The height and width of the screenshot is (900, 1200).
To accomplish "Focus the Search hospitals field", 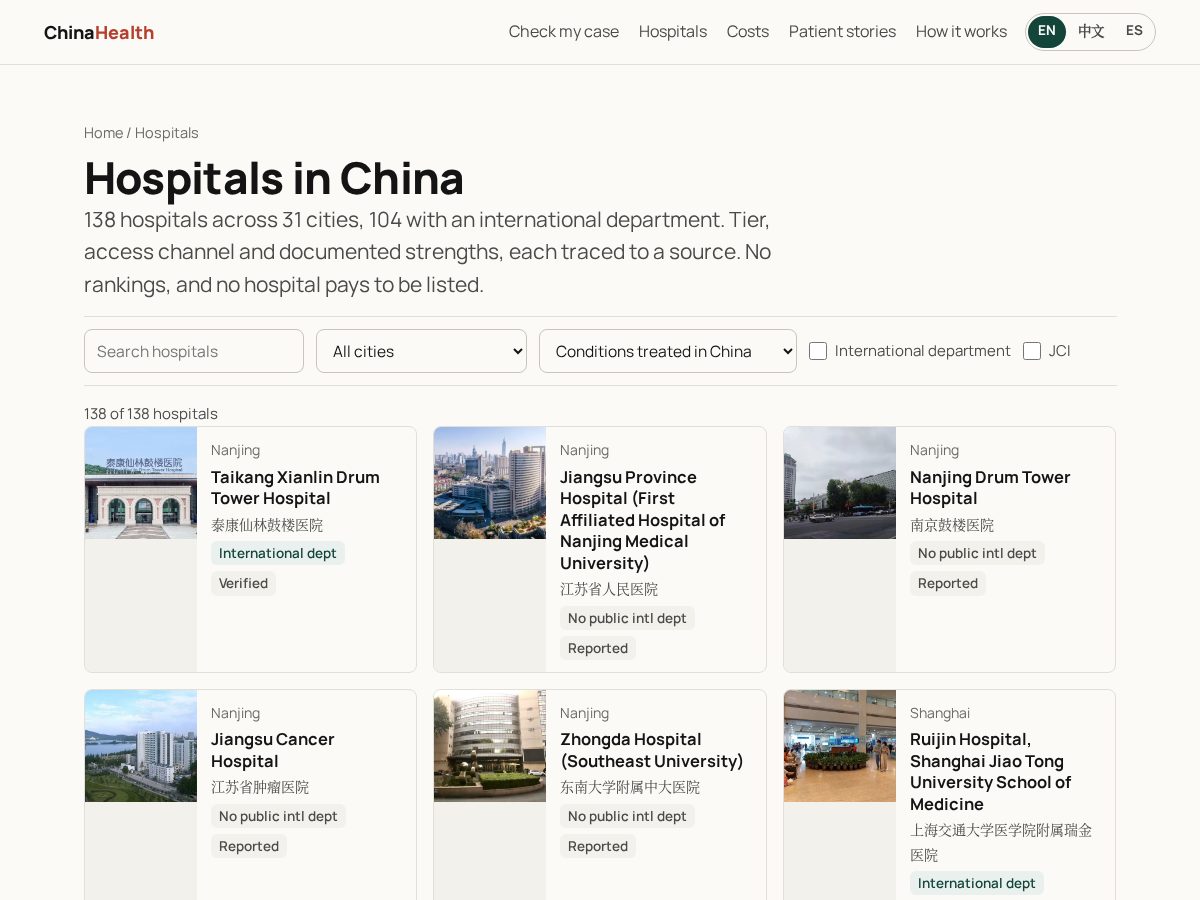I will 194,351.
